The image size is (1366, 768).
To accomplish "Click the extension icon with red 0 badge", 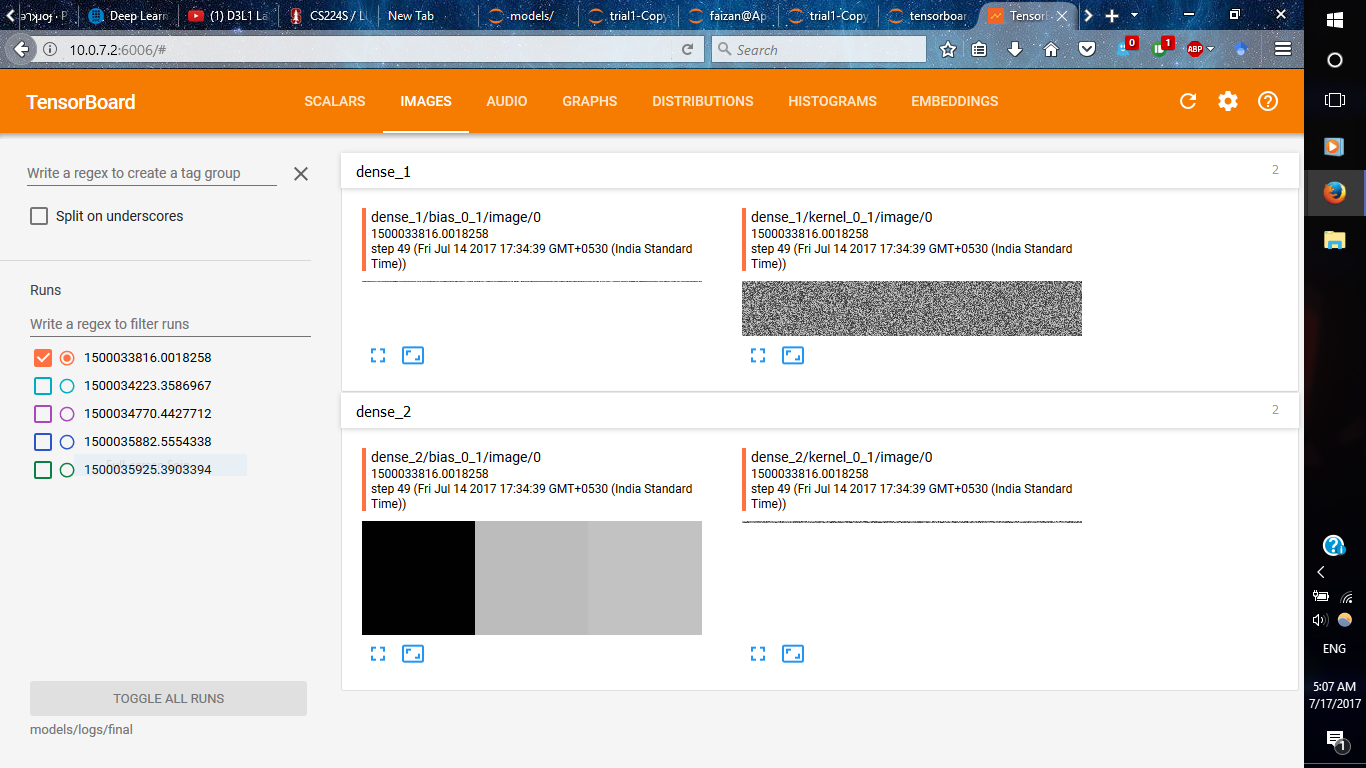I will click(1126, 47).
